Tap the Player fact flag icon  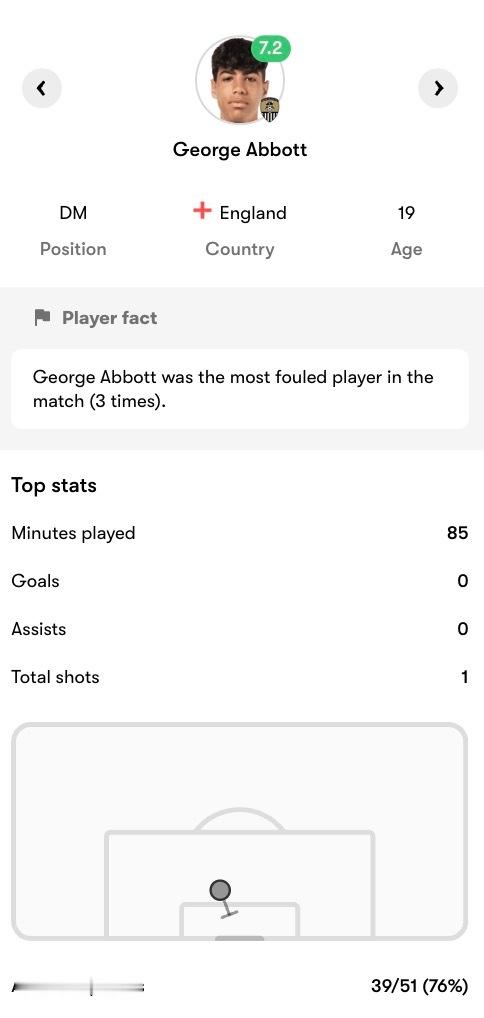click(42, 317)
